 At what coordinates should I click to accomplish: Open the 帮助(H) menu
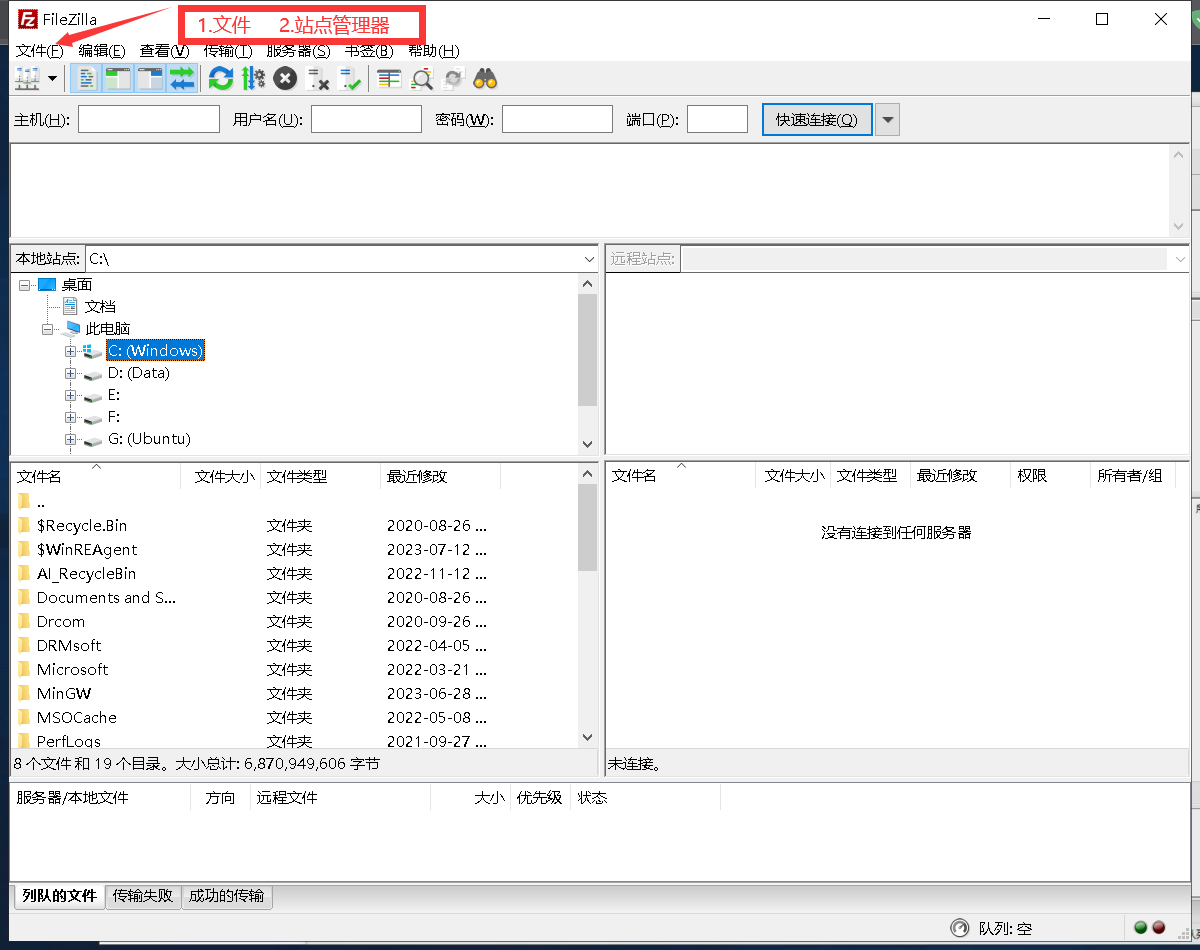[434, 51]
